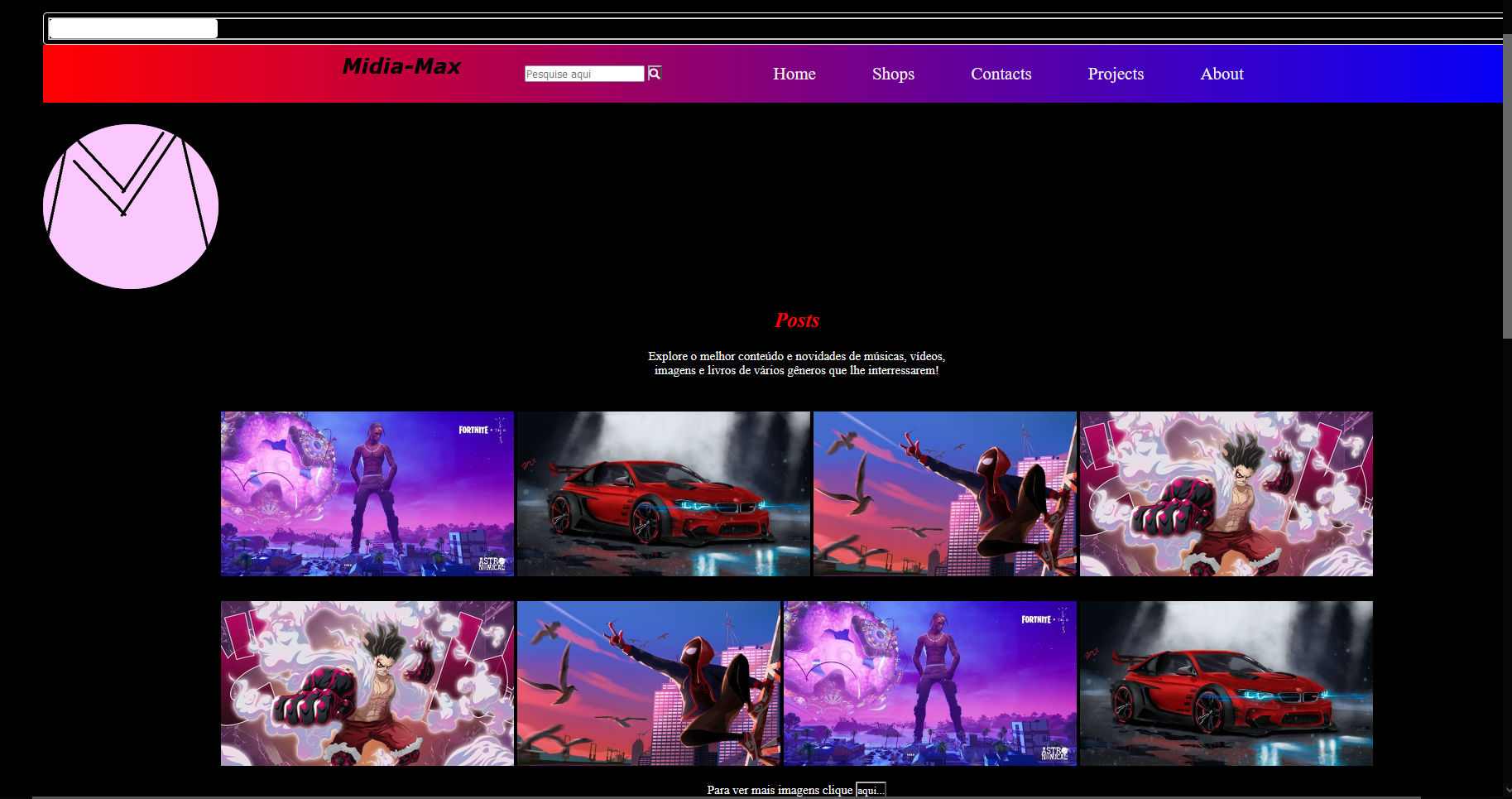This screenshot has width=1512, height=799.
Task: Open the Home navigation link
Action: click(x=794, y=75)
